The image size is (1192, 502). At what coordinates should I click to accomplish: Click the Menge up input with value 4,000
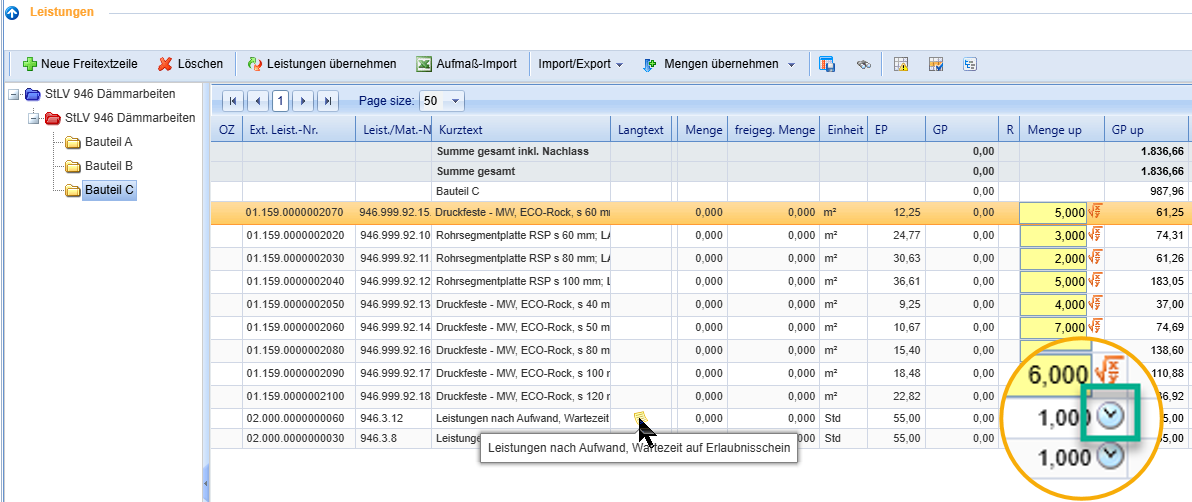coord(1052,304)
